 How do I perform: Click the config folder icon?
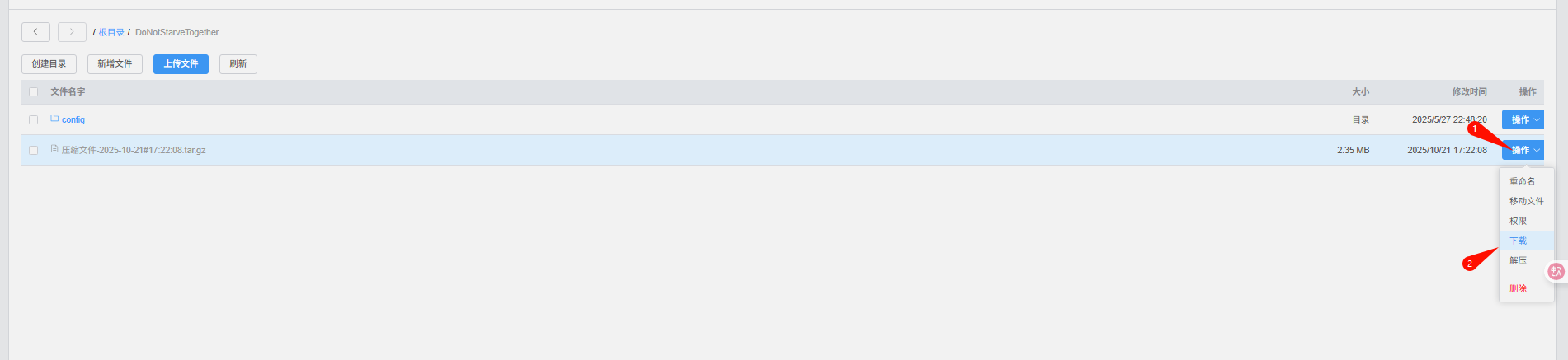(x=54, y=119)
